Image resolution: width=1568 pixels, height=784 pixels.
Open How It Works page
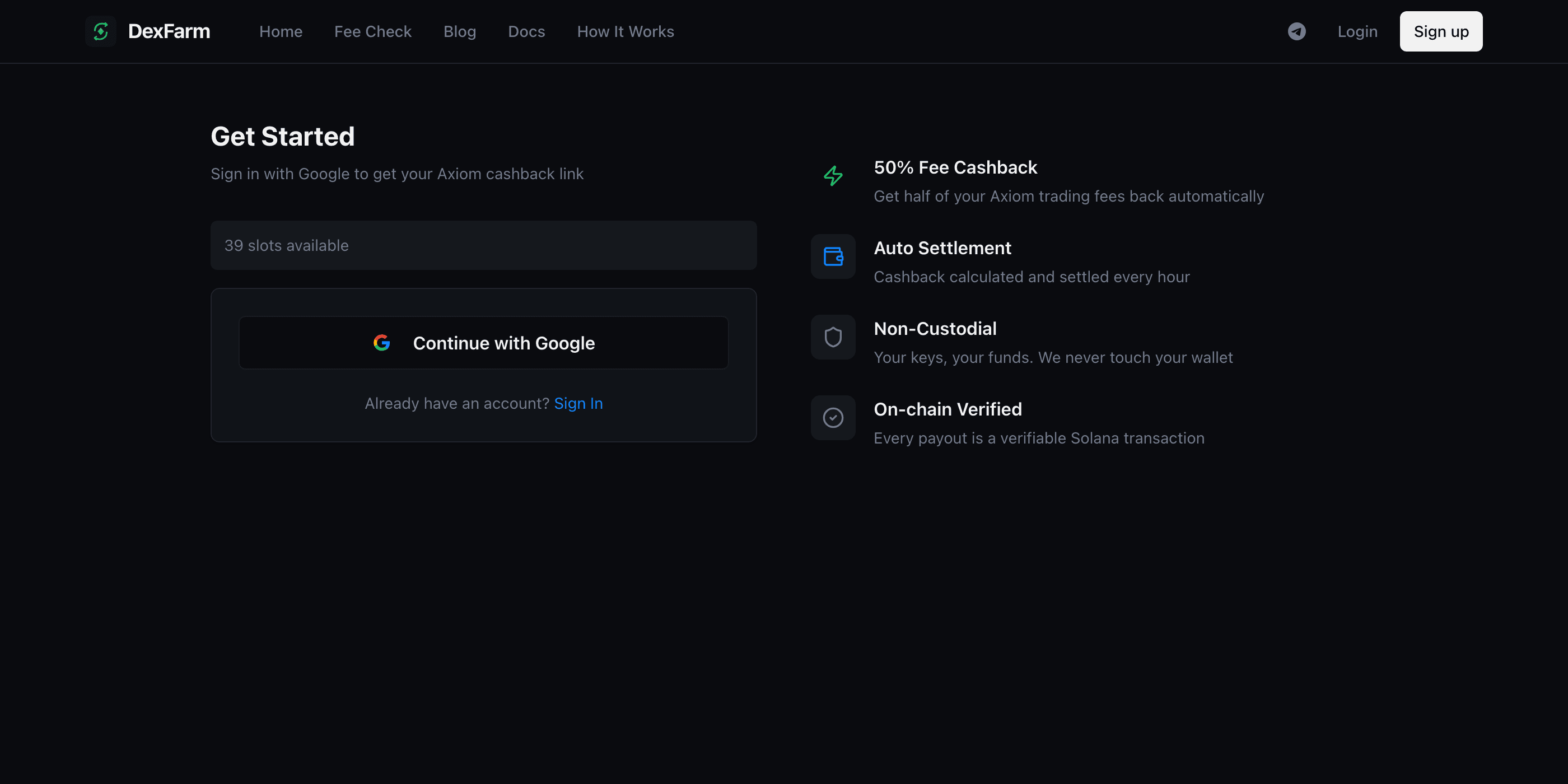click(x=625, y=32)
